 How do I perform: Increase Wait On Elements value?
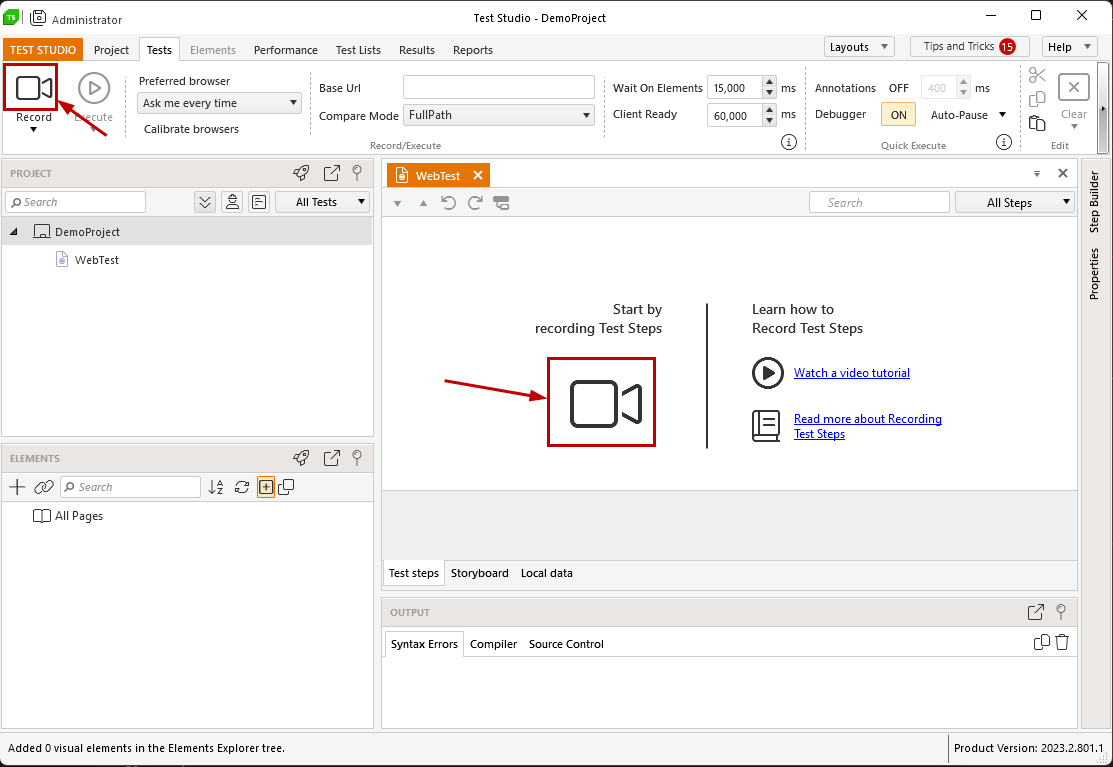tap(769, 82)
